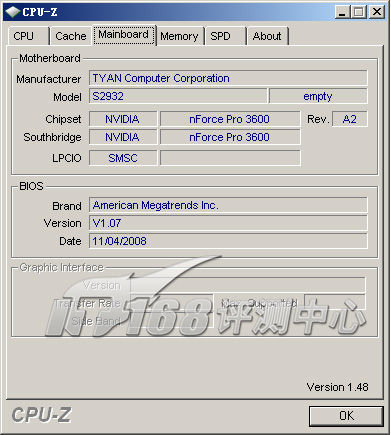Click the Manufacturer label
Image resolution: width=391 pixels, height=435 pixels.
coord(49,79)
